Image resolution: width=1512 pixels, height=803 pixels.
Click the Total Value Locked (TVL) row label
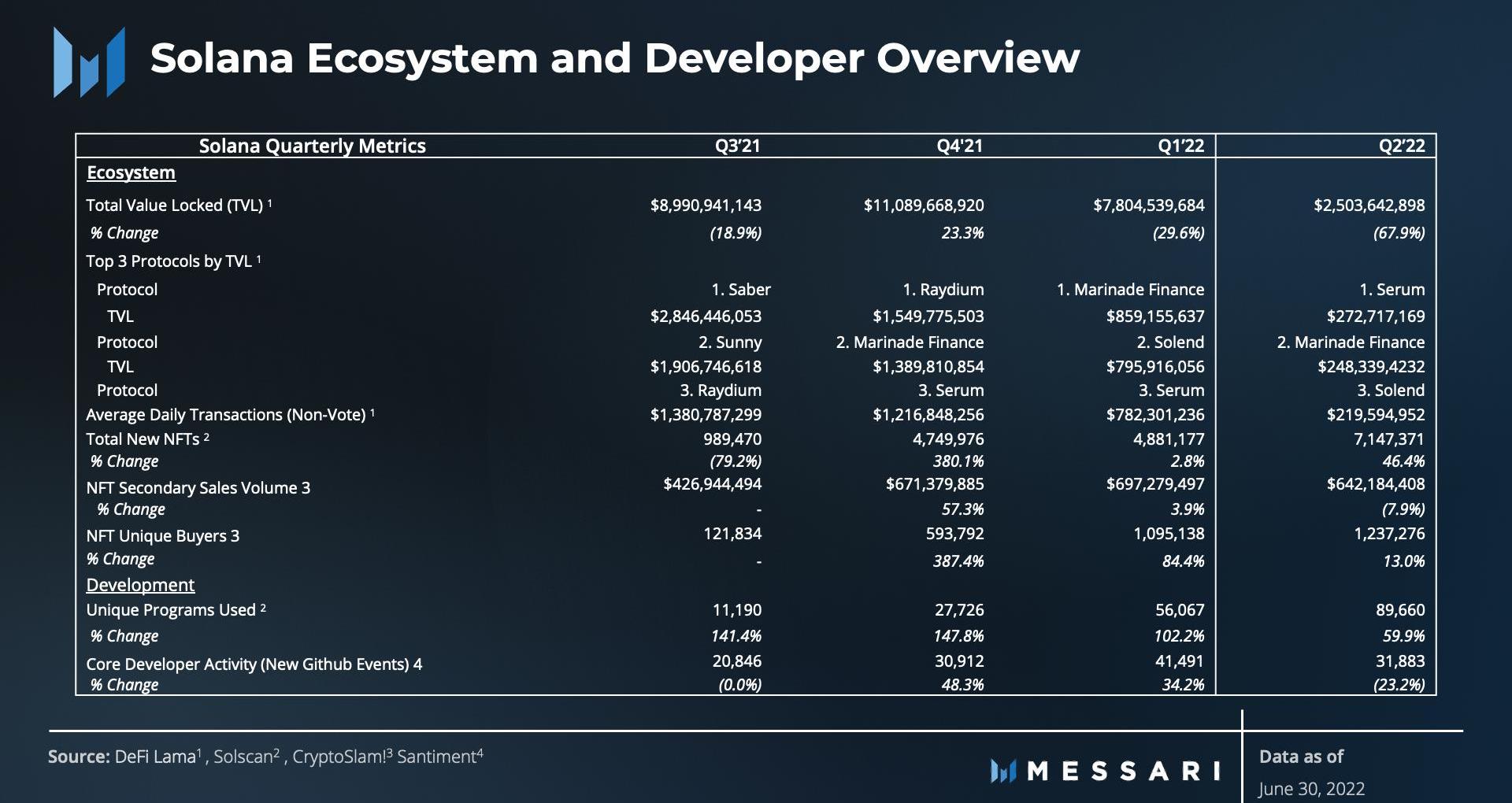(174, 205)
